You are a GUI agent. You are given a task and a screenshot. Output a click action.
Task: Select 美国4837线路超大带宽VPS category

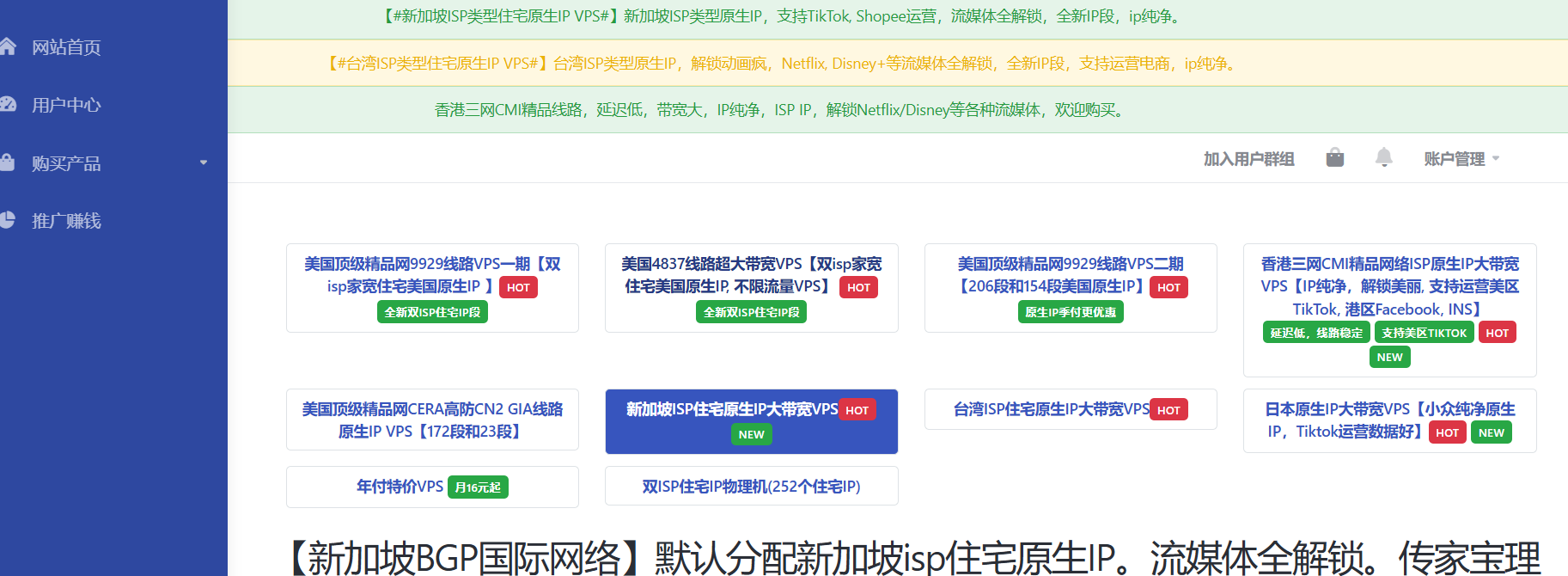pyautogui.click(x=751, y=275)
